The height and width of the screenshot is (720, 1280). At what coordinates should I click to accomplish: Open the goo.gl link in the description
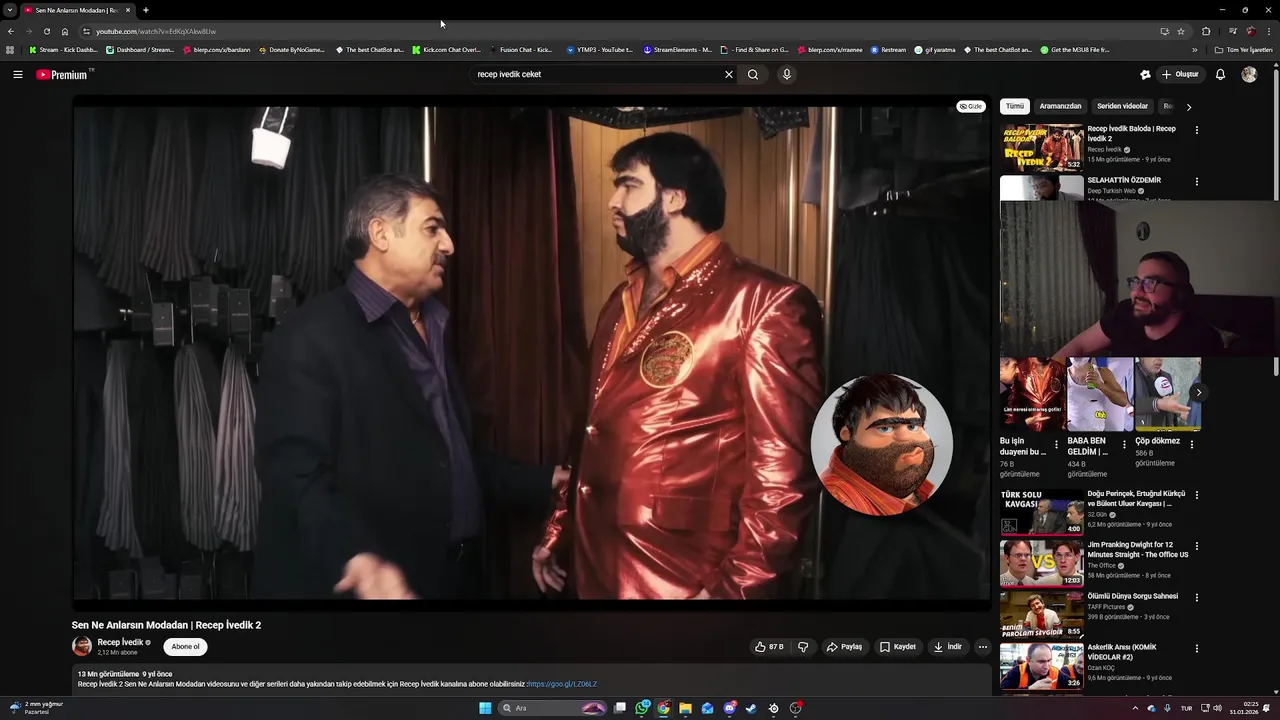561,685
